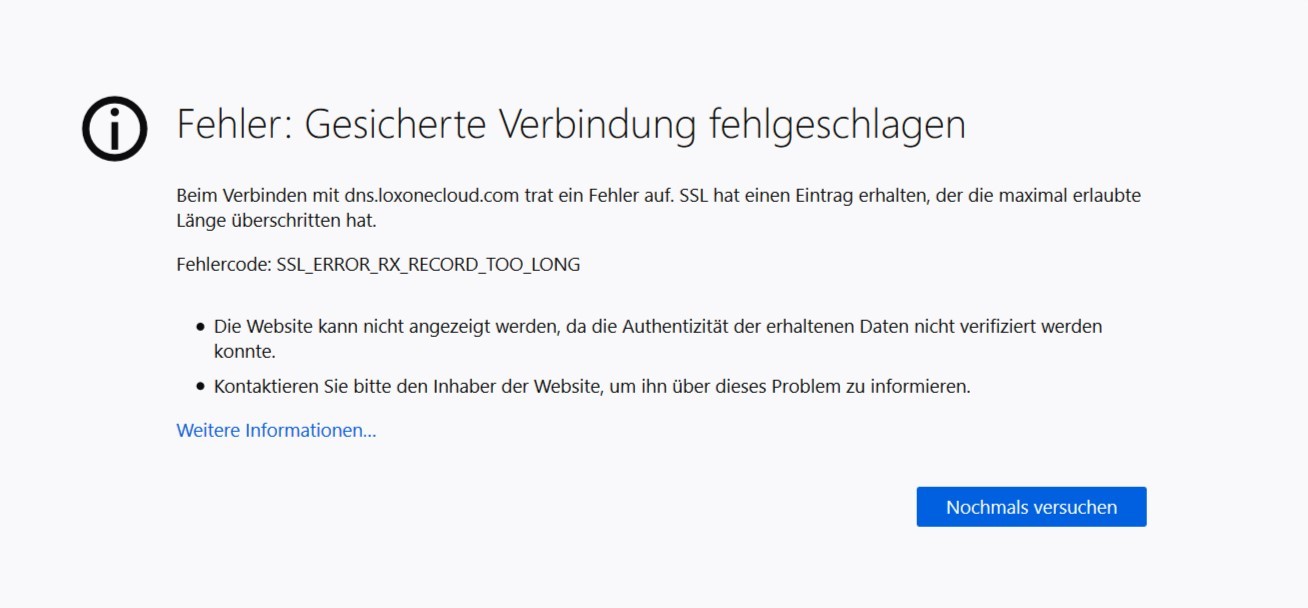Click the word SSL in the description
The image size is (1308, 608).
point(693,196)
